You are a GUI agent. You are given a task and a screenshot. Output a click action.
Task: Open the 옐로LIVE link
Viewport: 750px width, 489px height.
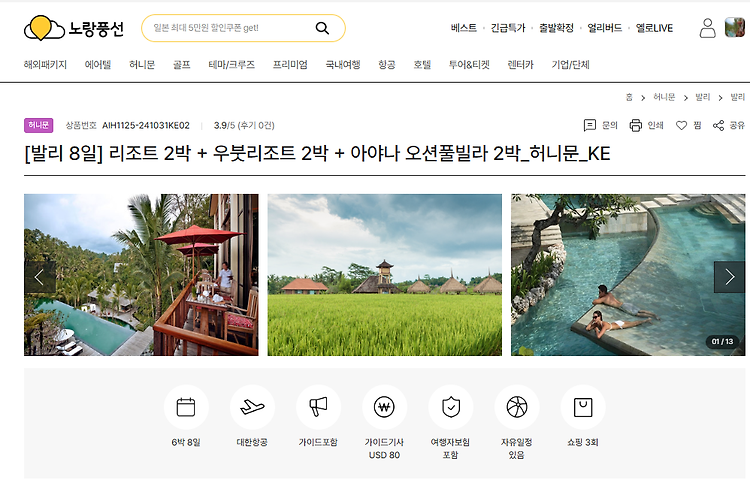pos(654,28)
